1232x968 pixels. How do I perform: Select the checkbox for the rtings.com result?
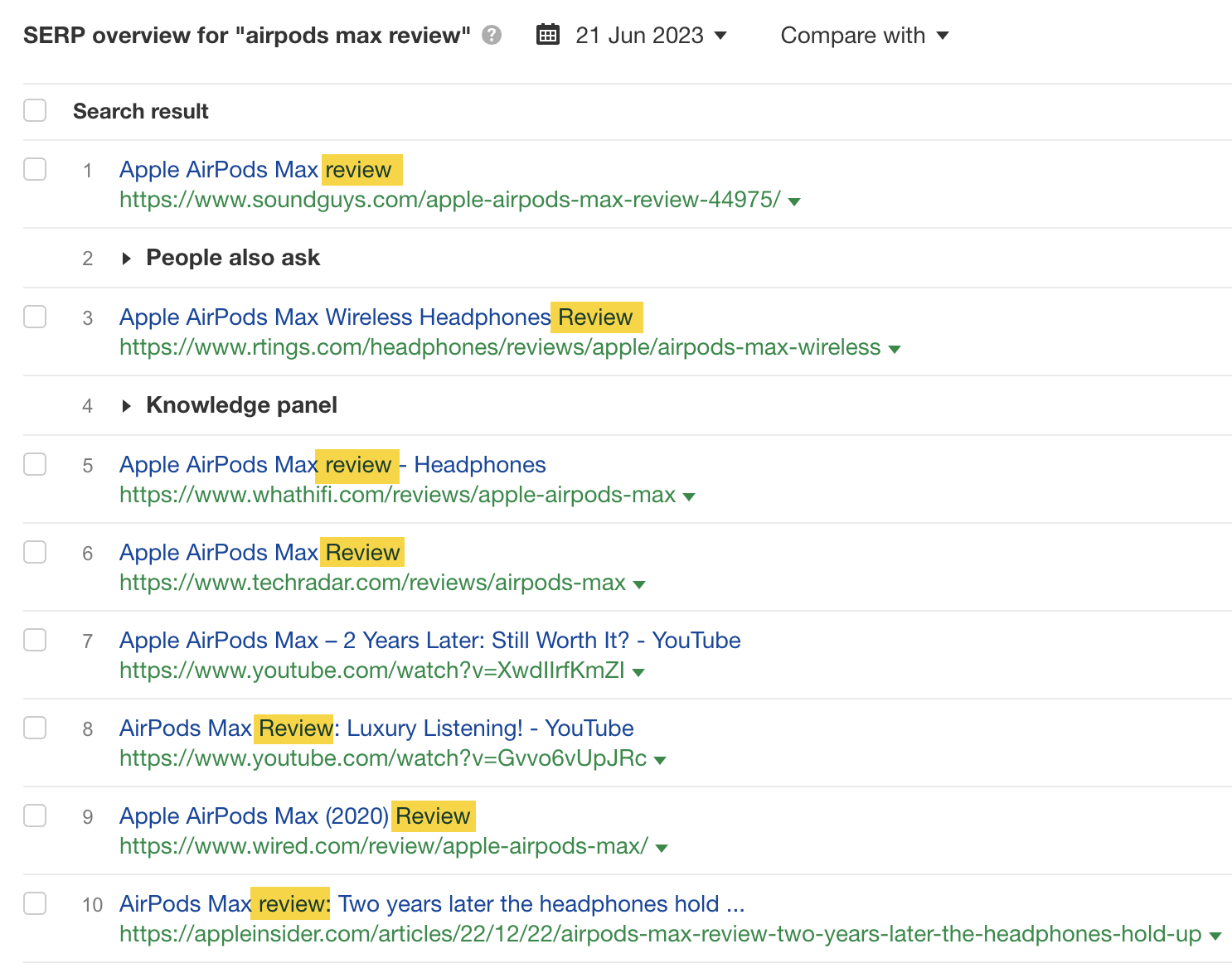point(35,317)
